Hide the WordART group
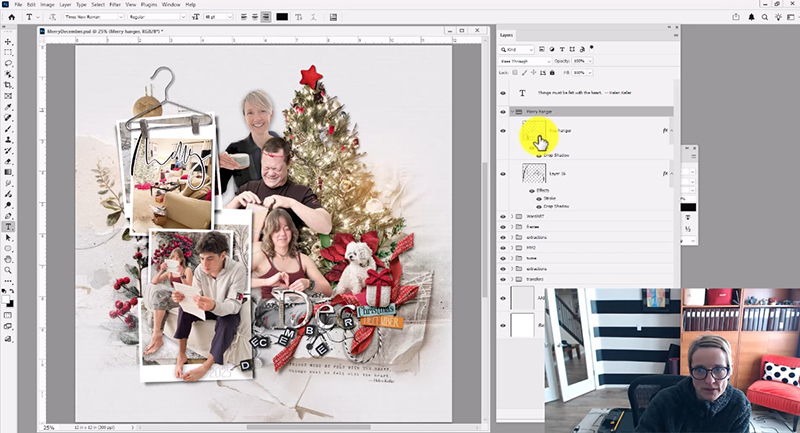This screenshot has height=433, width=800. 503,216
